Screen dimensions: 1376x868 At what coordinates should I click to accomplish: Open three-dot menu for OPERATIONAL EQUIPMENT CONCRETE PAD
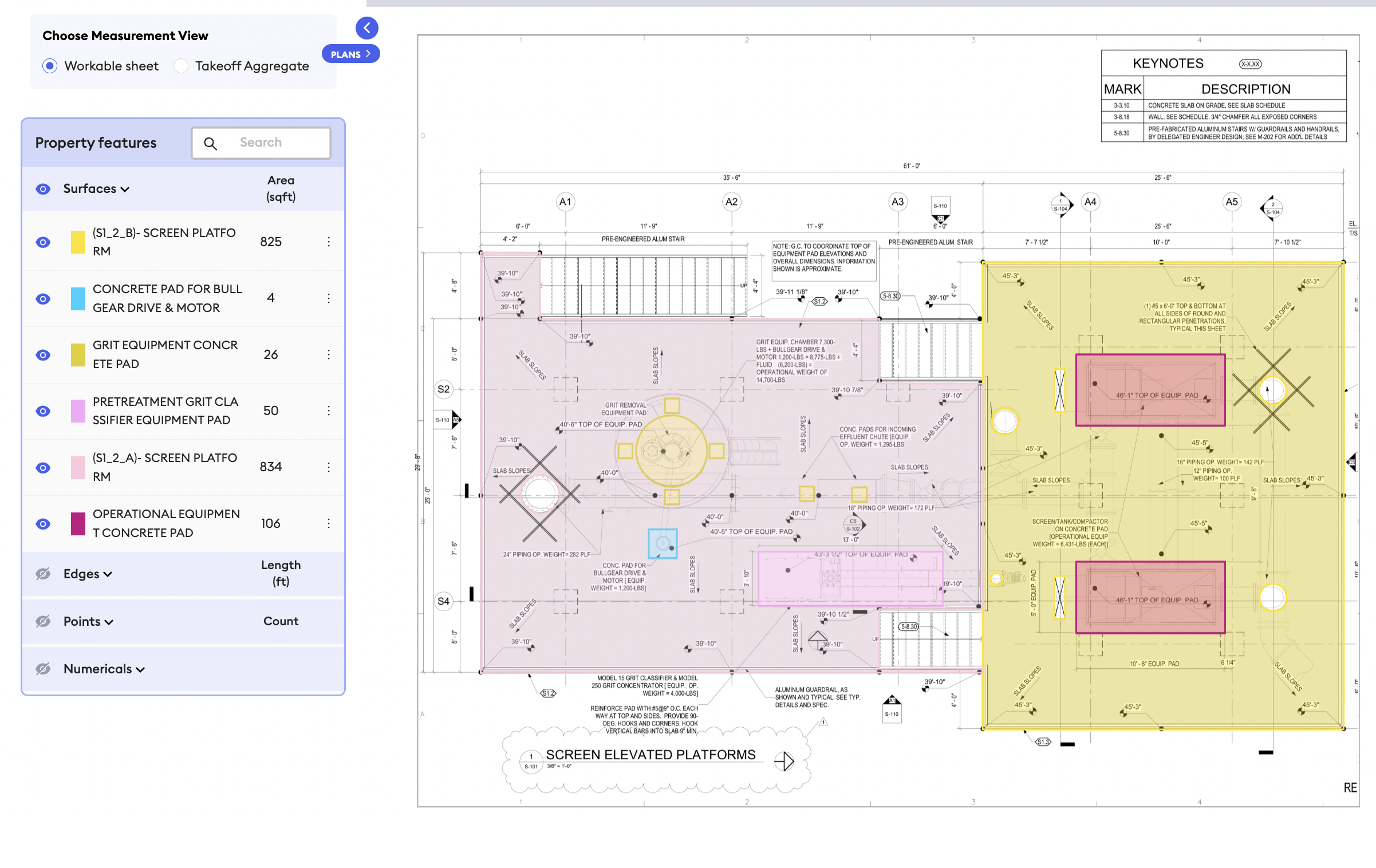329,523
